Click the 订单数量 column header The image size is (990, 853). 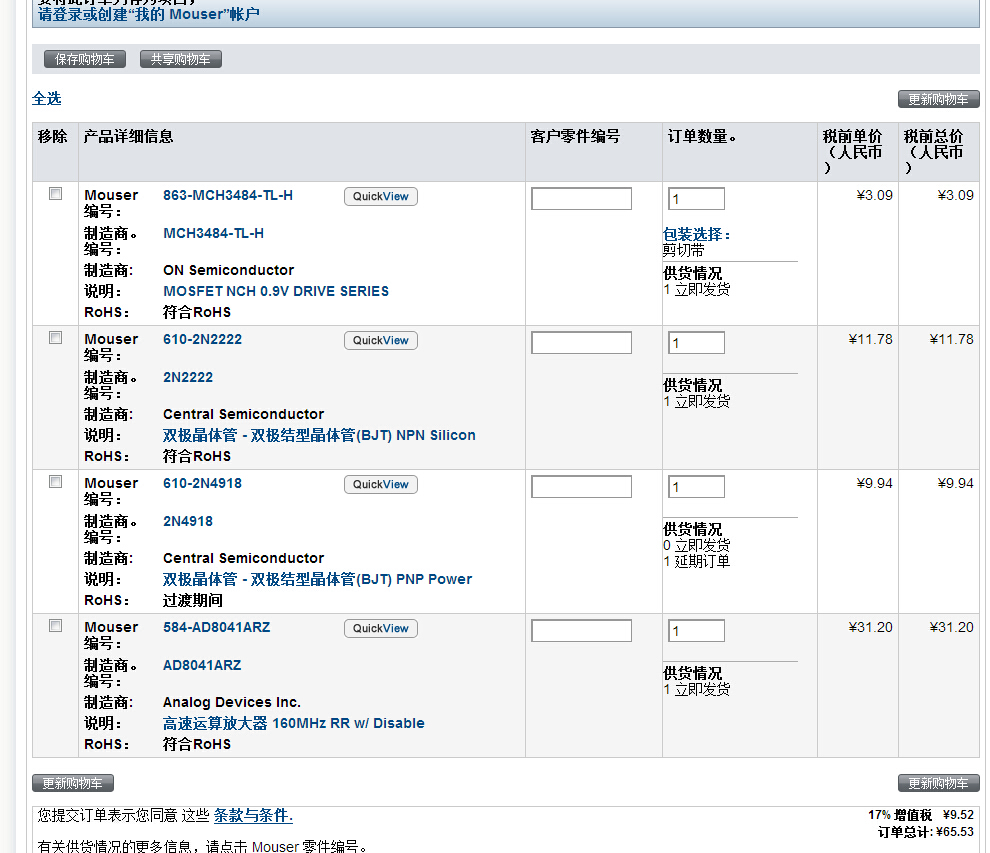(701, 136)
